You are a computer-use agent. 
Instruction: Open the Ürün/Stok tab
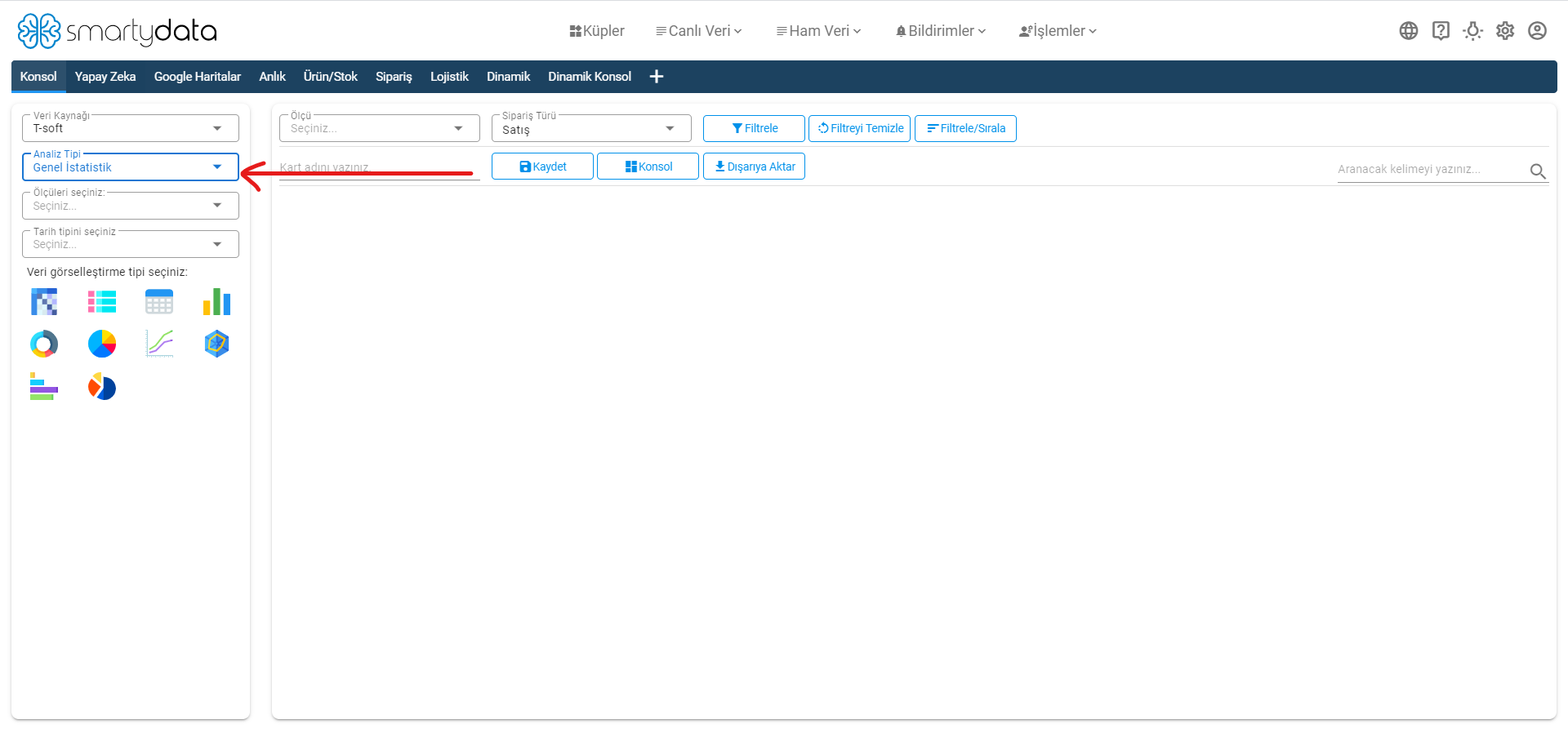(x=331, y=77)
